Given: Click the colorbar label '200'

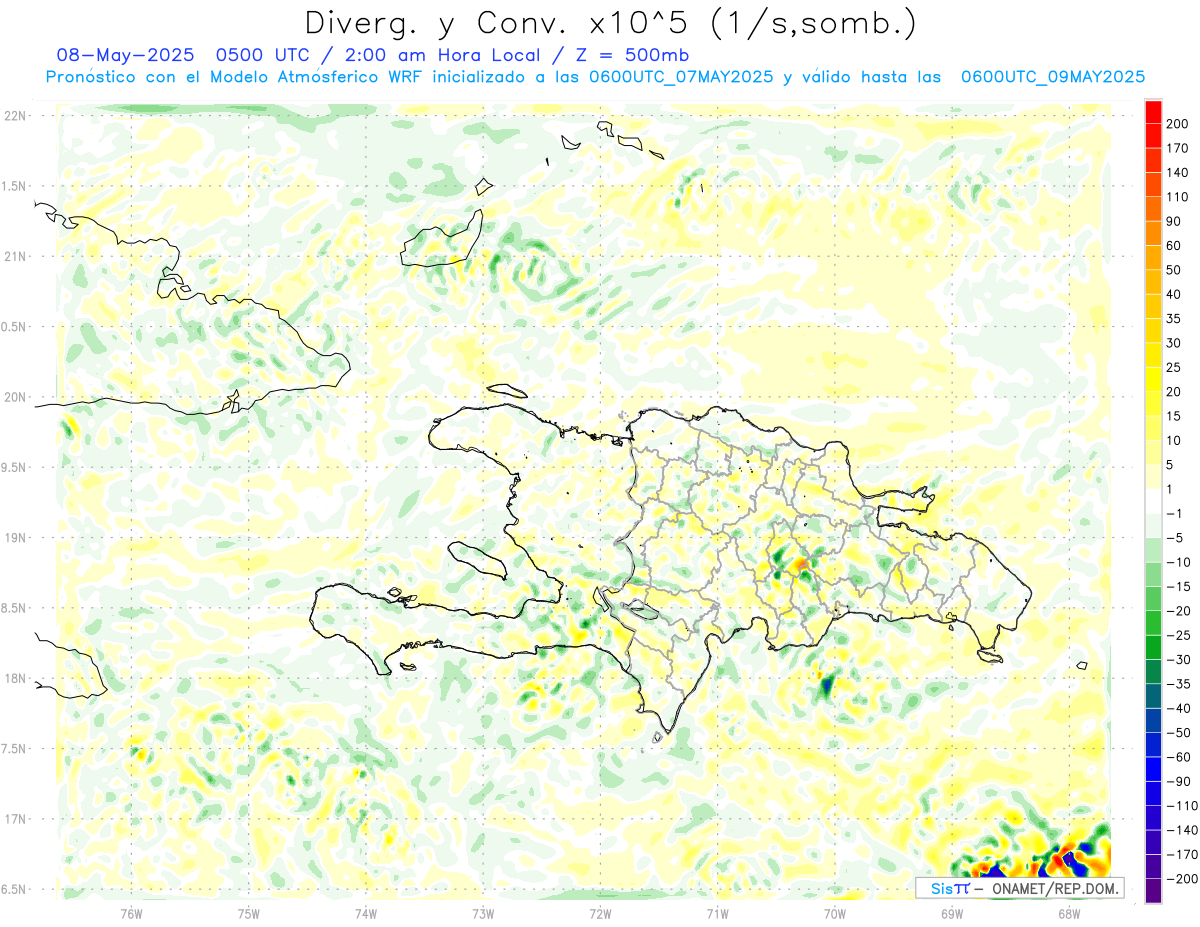Looking at the screenshot, I should pyautogui.click(x=1177, y=124).
